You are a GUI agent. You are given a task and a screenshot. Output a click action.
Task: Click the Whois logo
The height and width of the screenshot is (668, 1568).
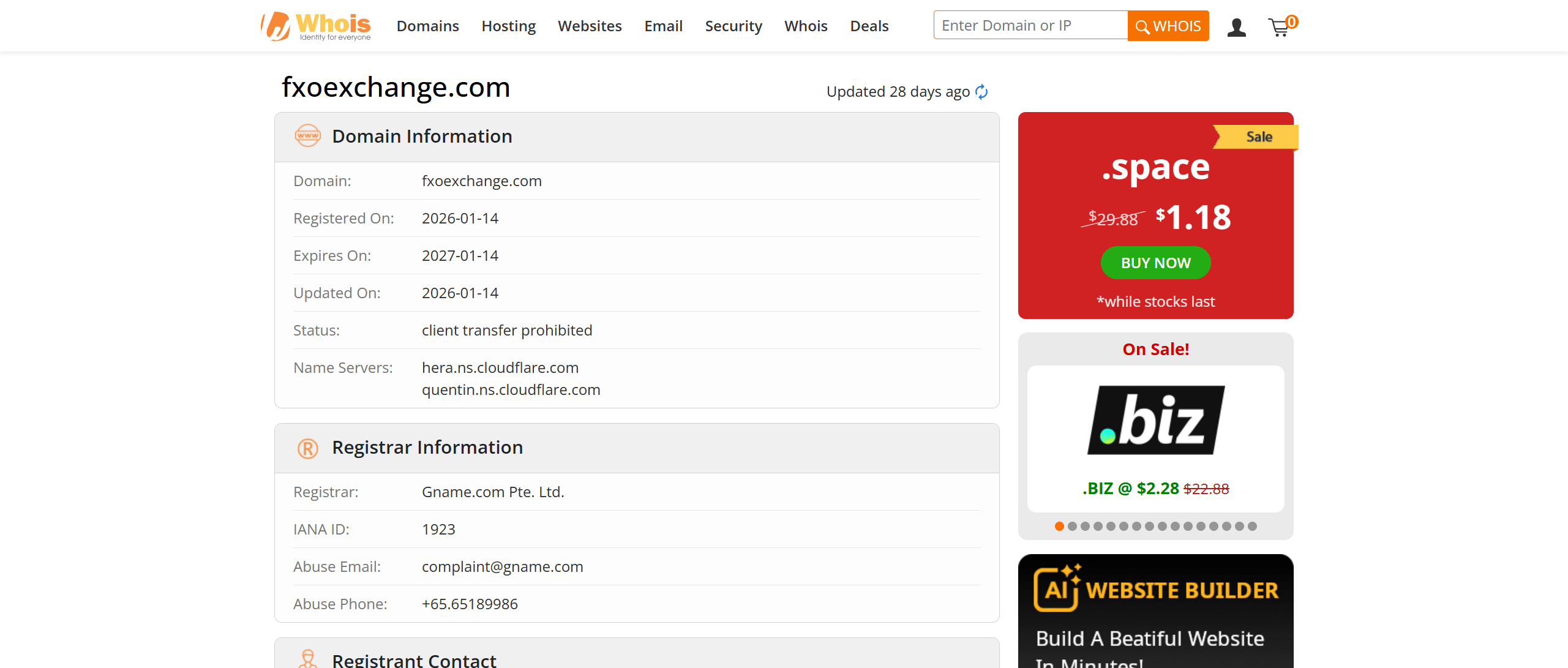(316, 26)
